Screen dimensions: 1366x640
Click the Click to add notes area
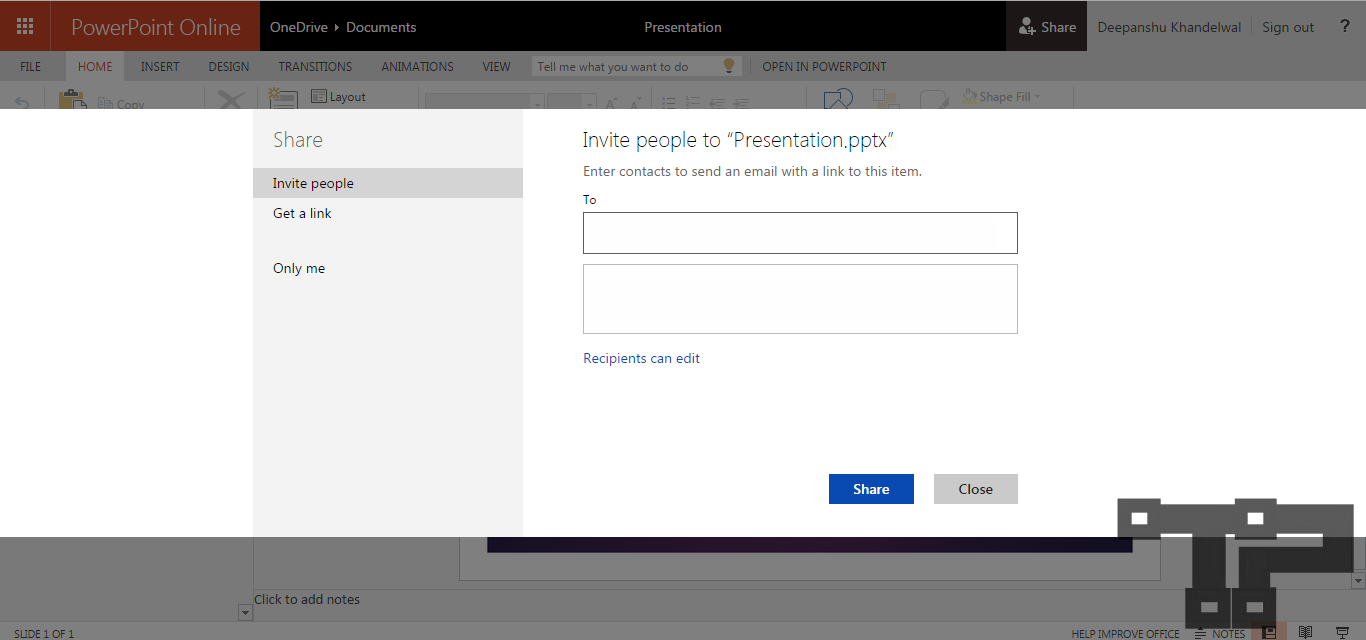click(x=307, y=599)
